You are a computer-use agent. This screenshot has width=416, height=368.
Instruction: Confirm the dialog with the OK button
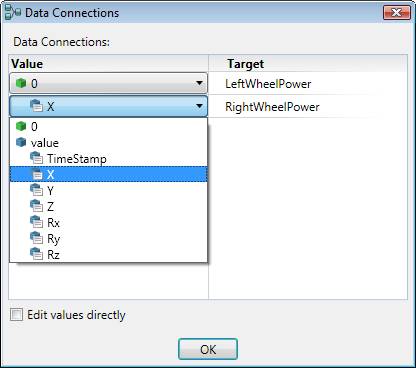pos(208,349)
